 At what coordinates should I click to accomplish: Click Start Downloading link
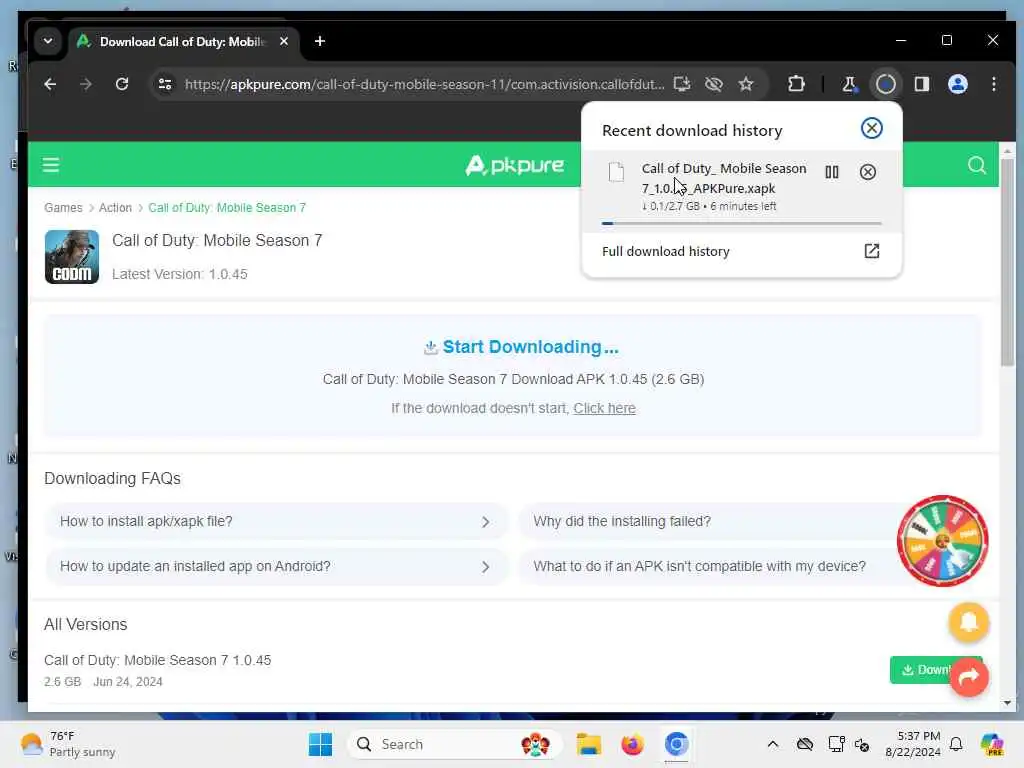pyautogui.click(x=520, y=347)
